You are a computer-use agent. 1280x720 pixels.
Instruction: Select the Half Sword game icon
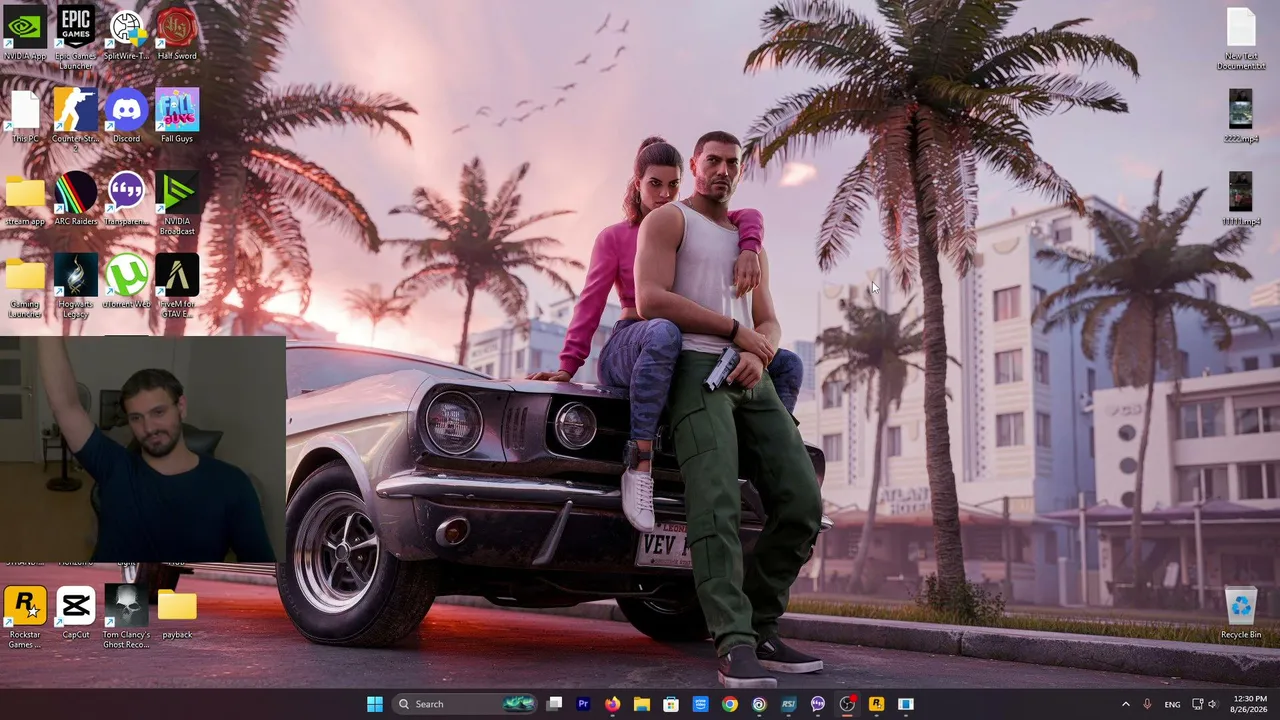pyautogui.click(x=177, y=34)
